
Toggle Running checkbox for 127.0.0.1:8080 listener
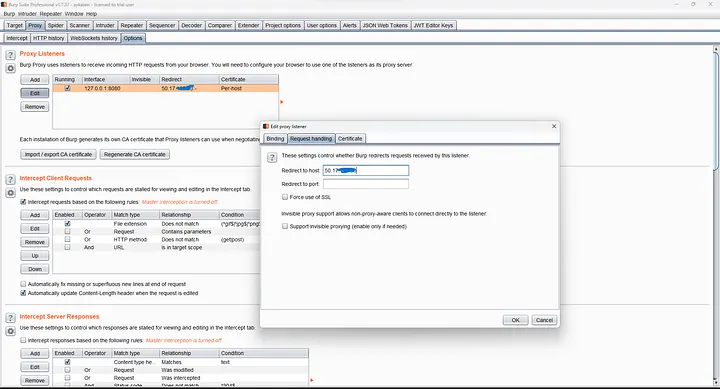[x=68, y=88]
